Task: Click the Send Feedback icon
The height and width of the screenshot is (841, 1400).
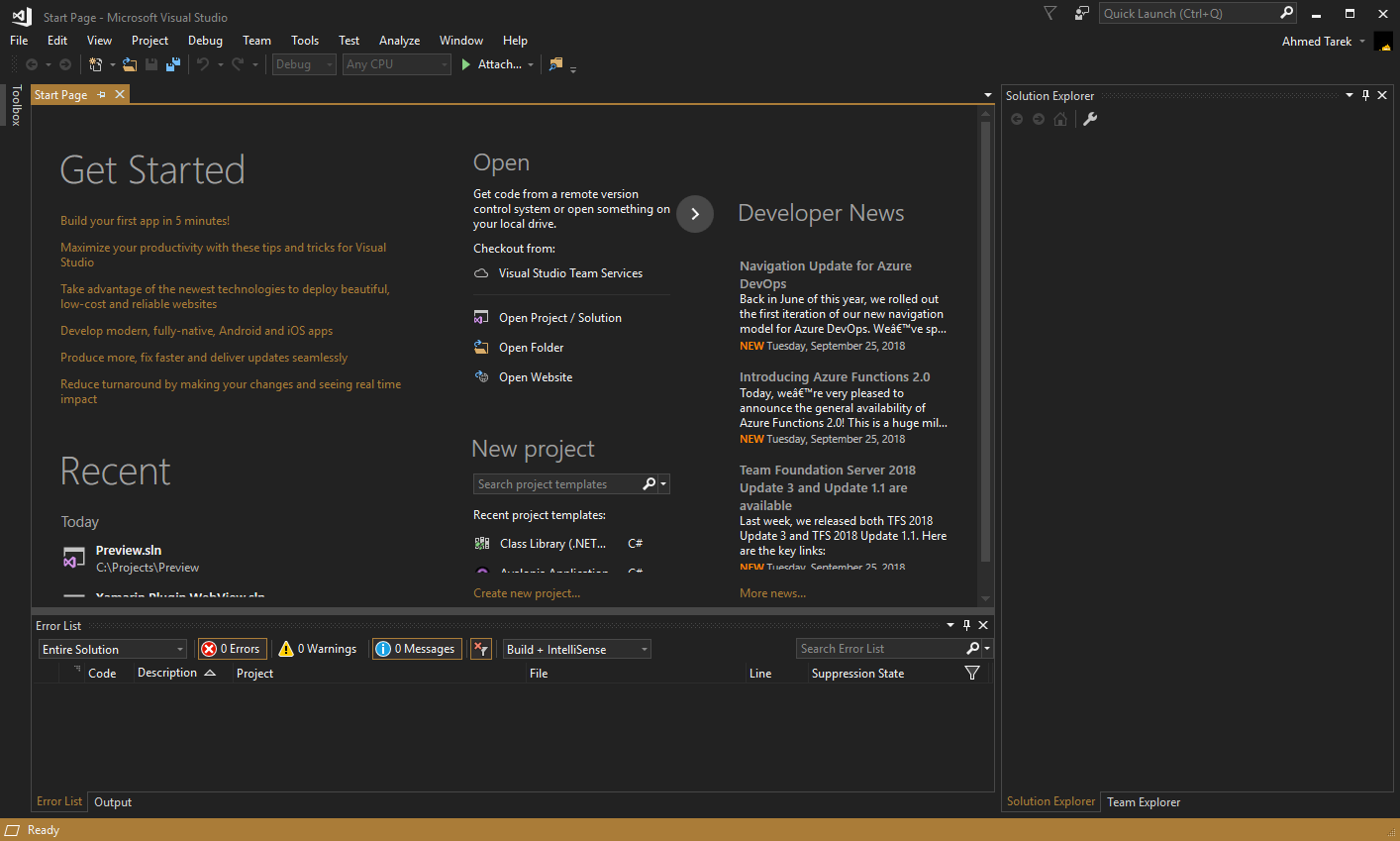Action: coord(1082,13)
